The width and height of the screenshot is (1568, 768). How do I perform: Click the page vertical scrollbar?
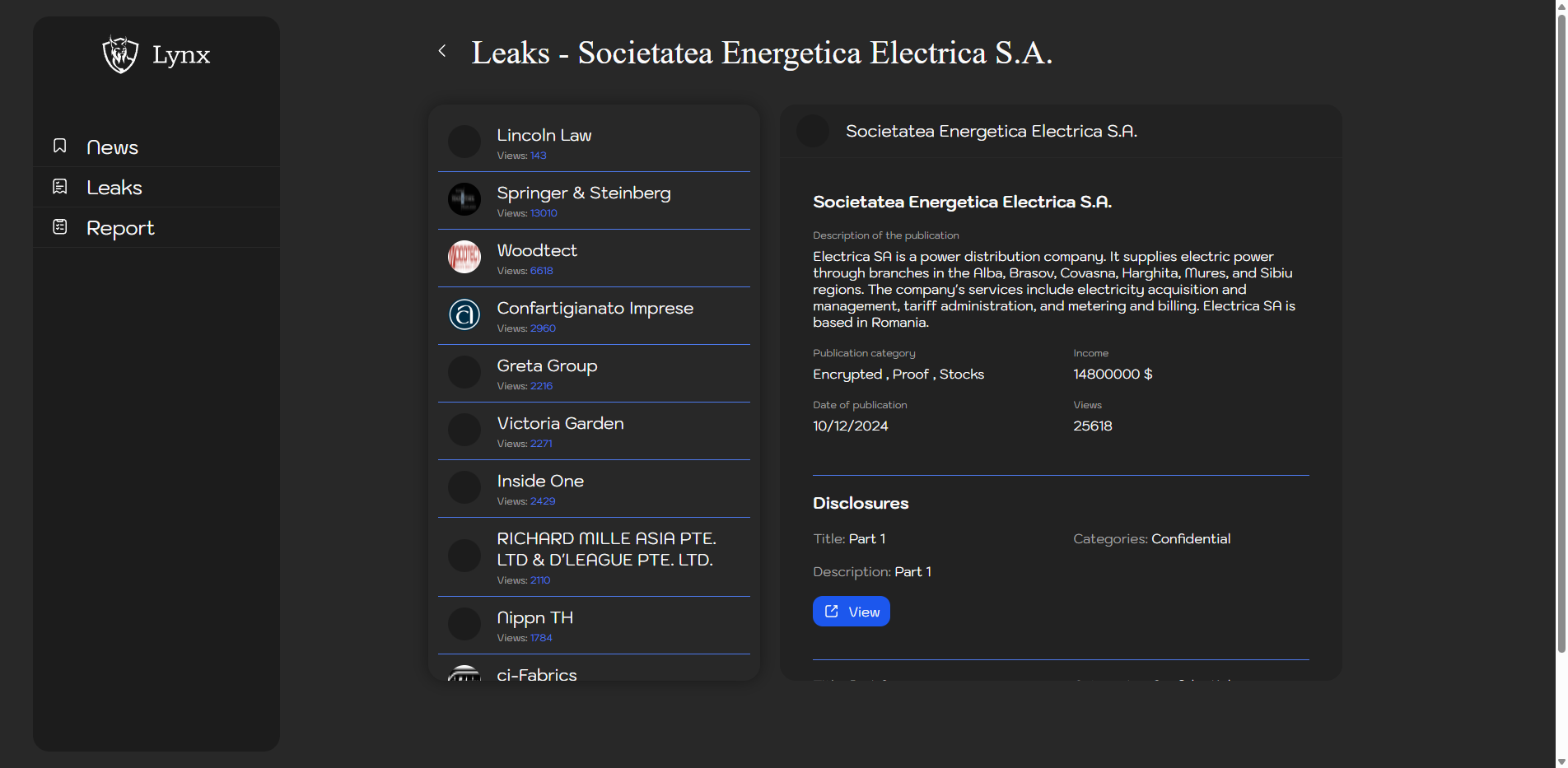coord(1561,329)
